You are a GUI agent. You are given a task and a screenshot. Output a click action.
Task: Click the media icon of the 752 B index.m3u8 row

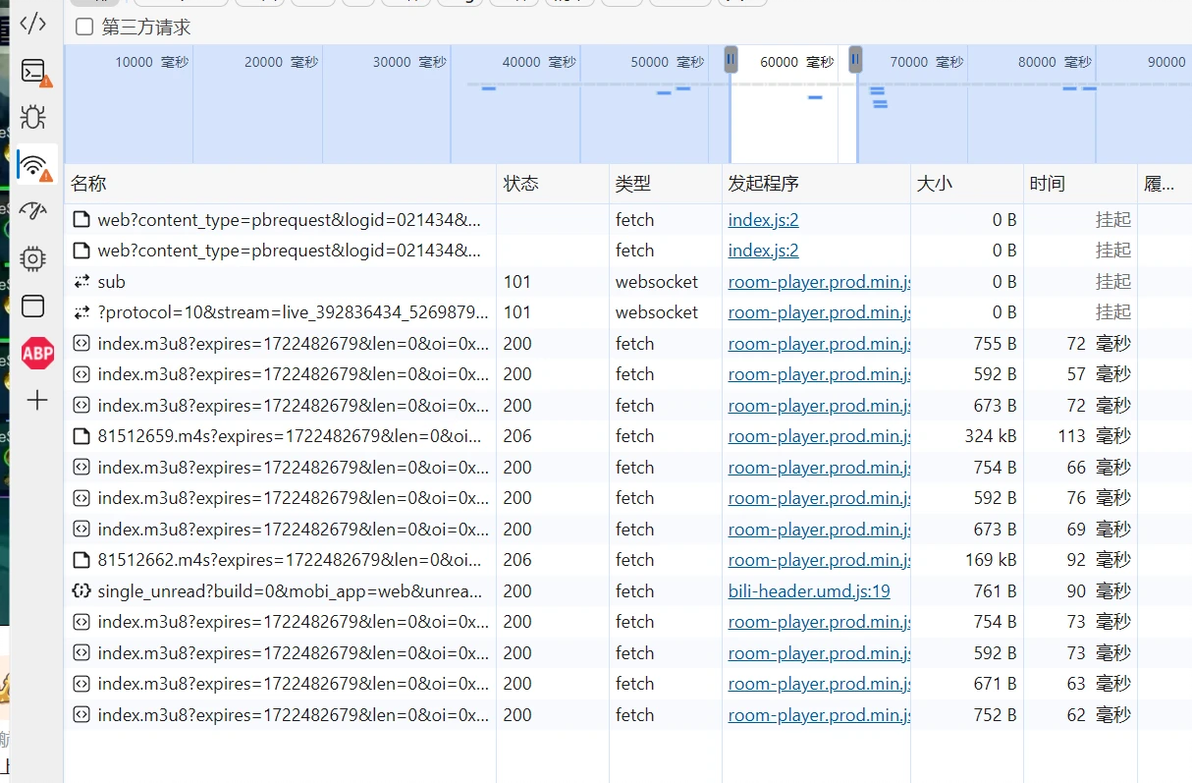[81, 715]
